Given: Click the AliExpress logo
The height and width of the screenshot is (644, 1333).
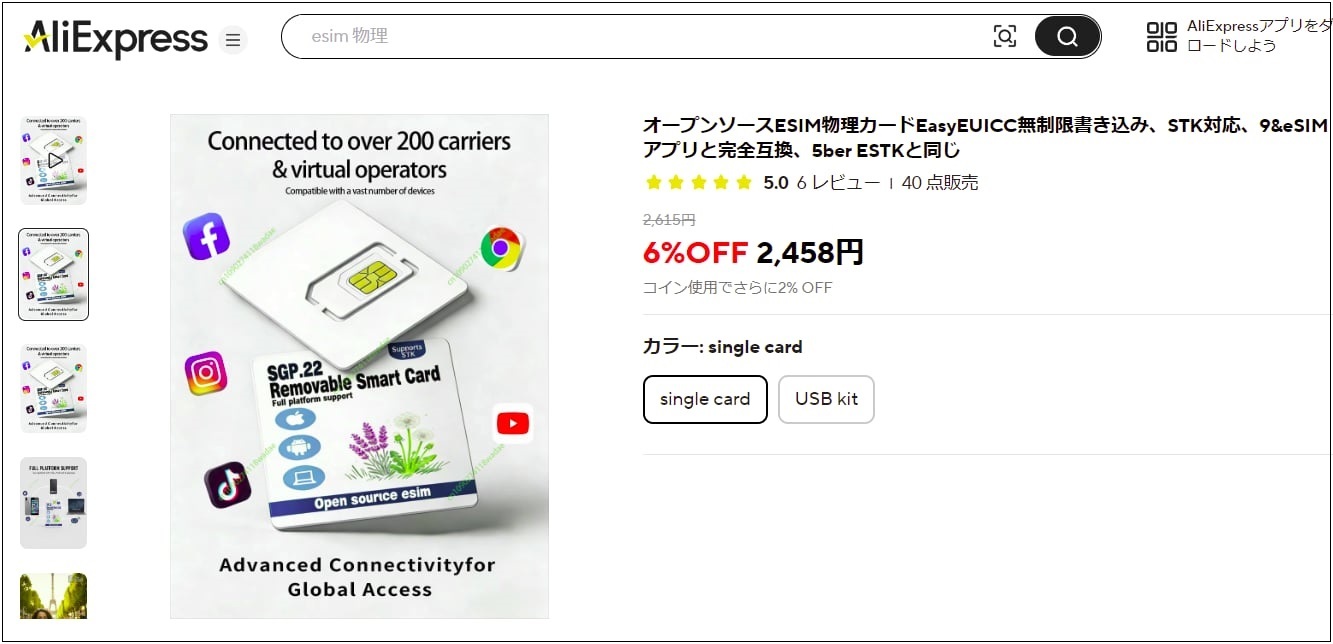Looking at the screenshot, I should tap(116, 40).
